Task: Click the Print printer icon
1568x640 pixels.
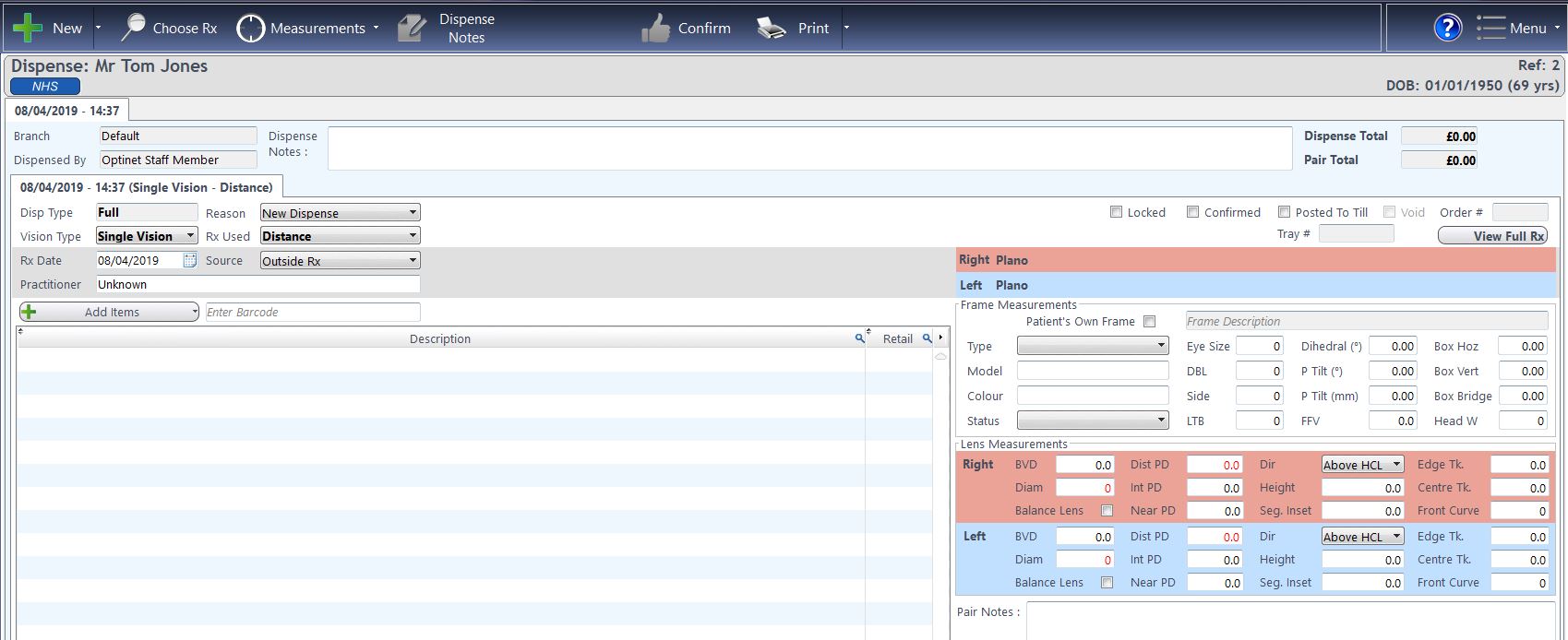Action: click(x=771, y=29)
